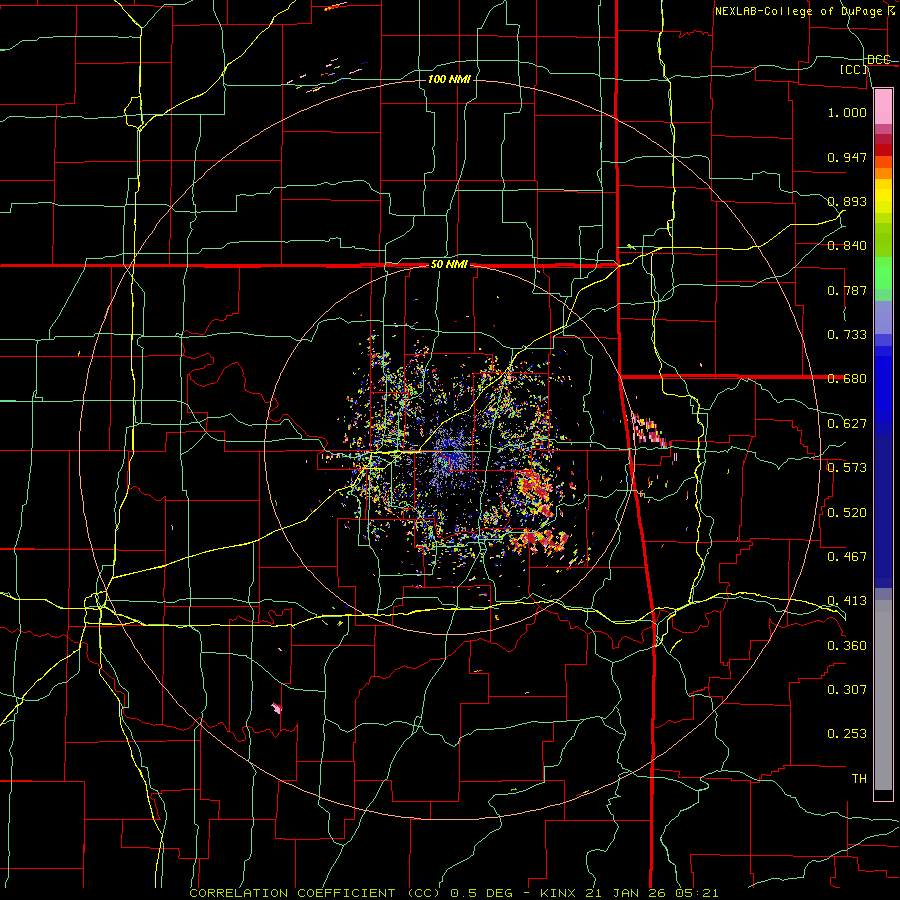This screenshot has width=900, height=900.
Task: Click the 0.413 legend value
Action: tap(847, 601)
